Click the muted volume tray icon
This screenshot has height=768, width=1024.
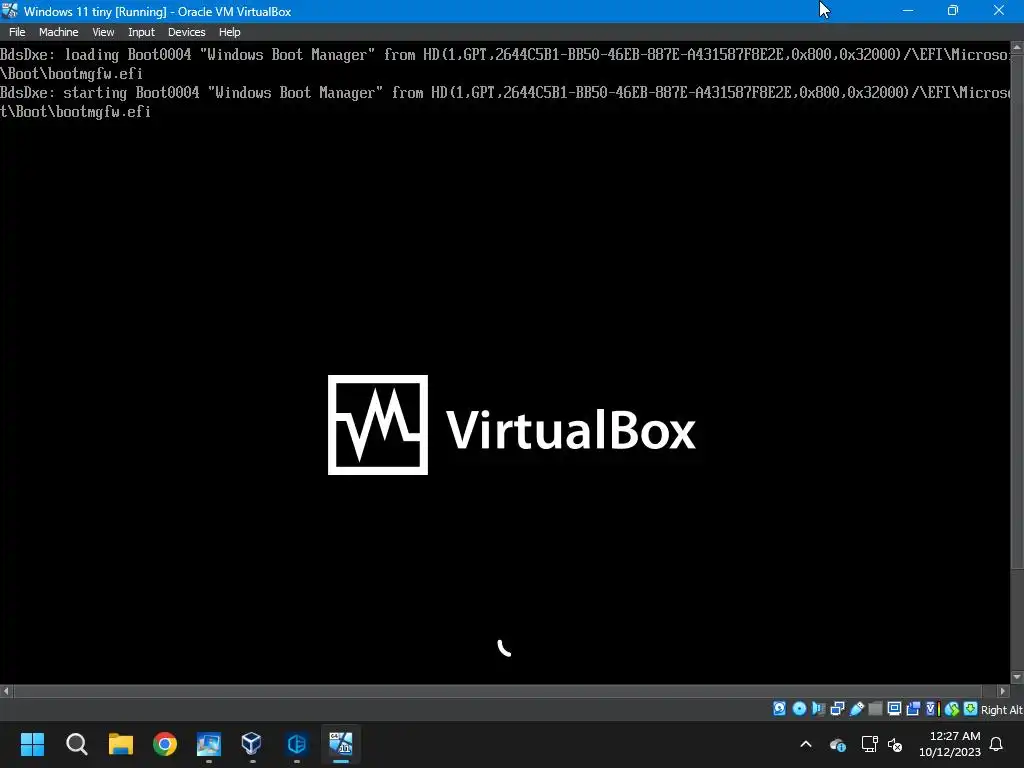click(x=895, y=744)
